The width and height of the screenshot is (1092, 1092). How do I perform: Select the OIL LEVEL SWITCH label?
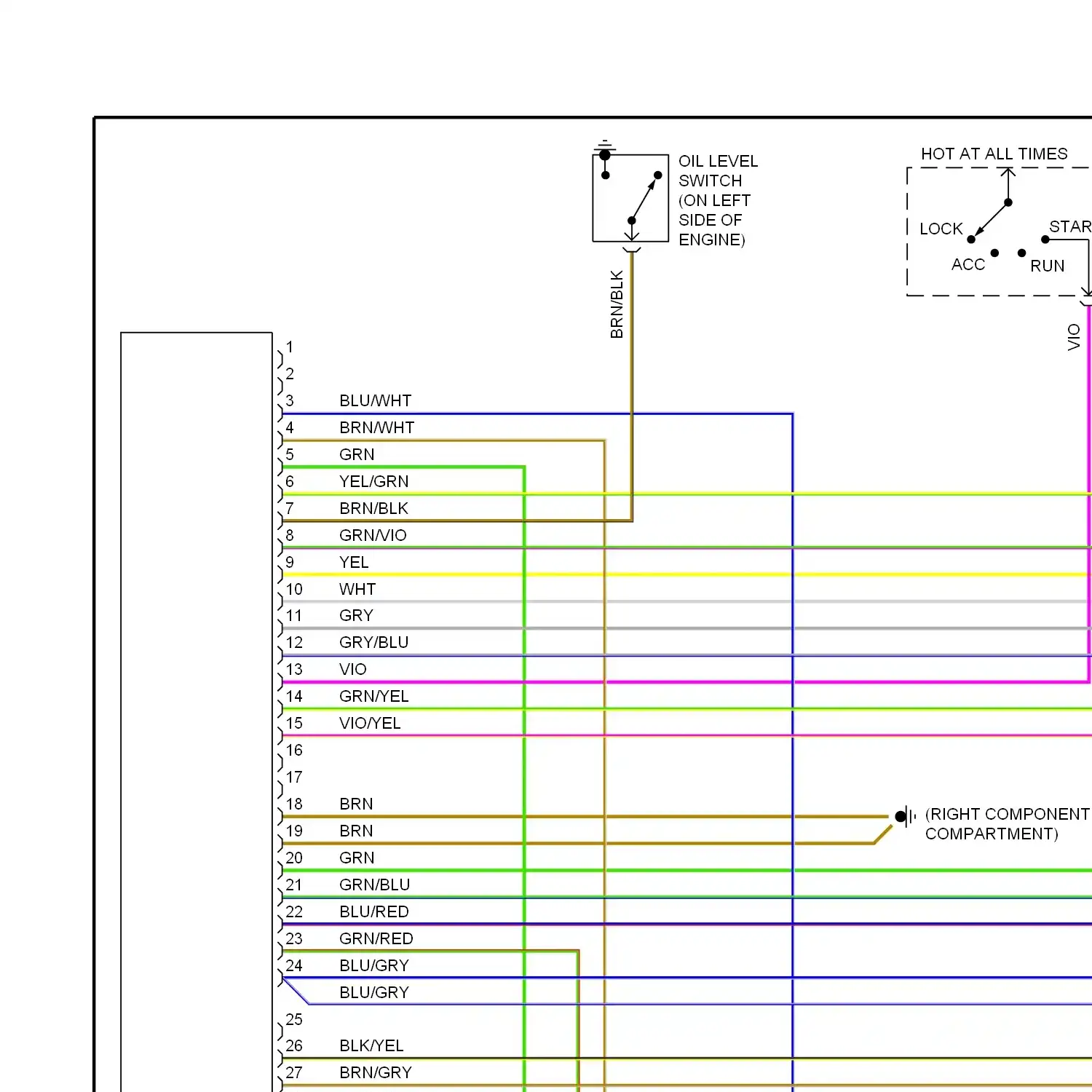tap(718, 200)
